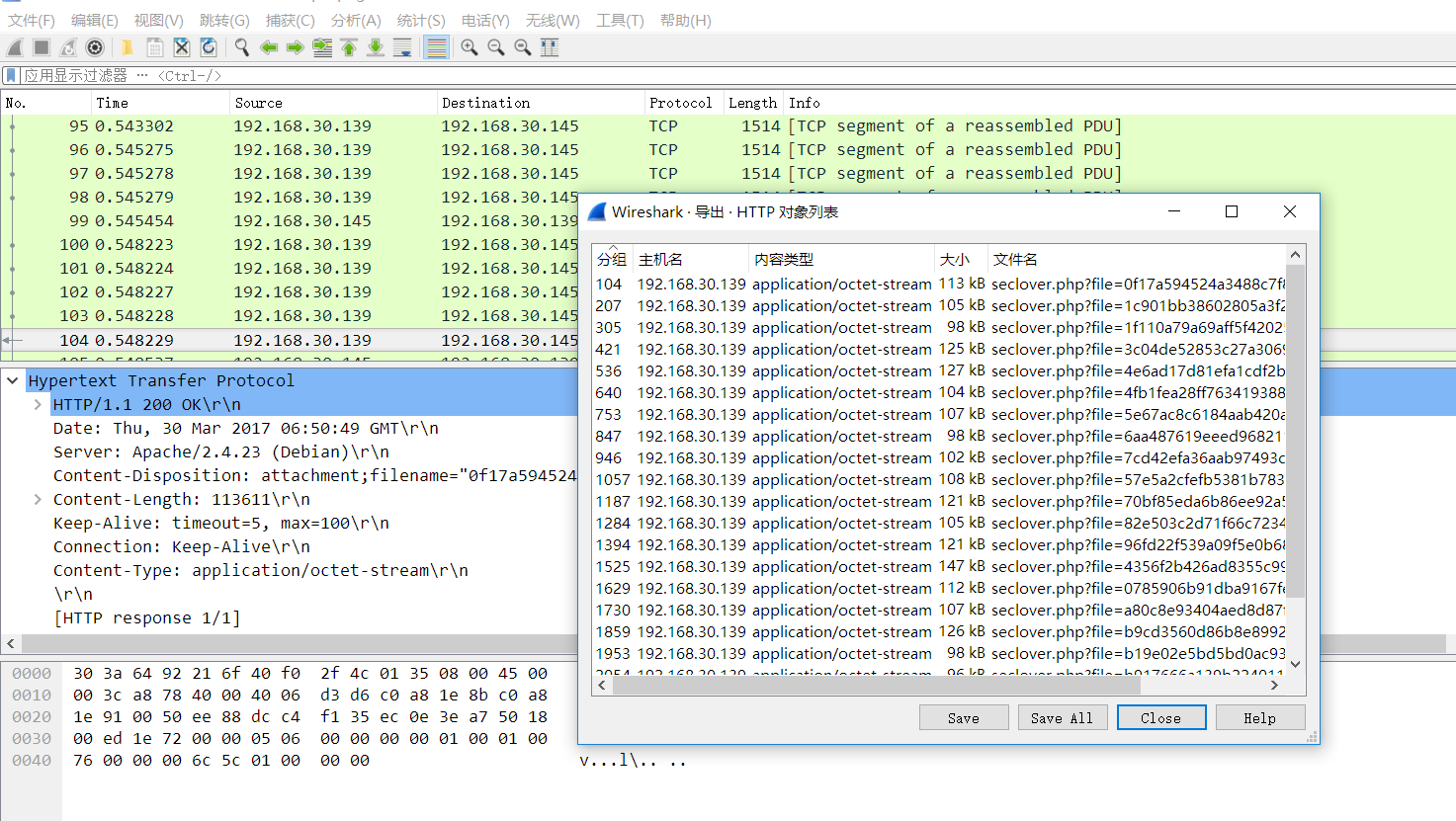Click the close capture file icon

pos(182,47)
